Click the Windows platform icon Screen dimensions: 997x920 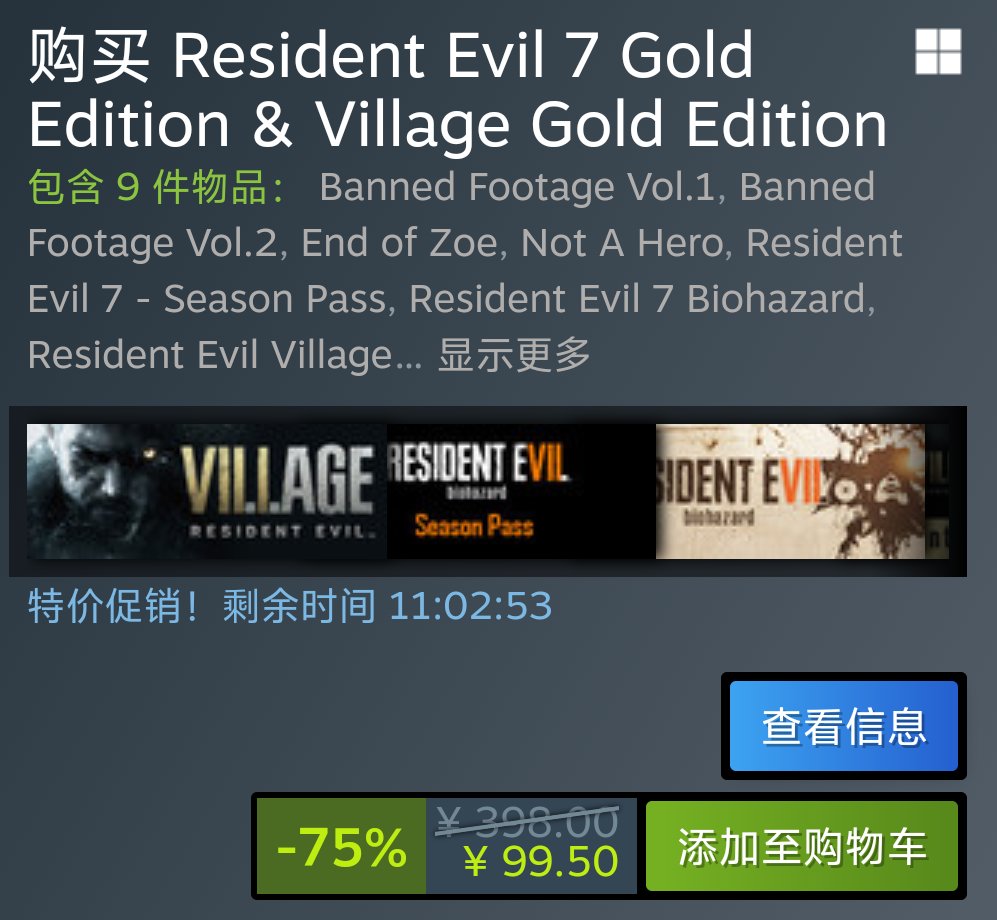(x=938, y=51)
